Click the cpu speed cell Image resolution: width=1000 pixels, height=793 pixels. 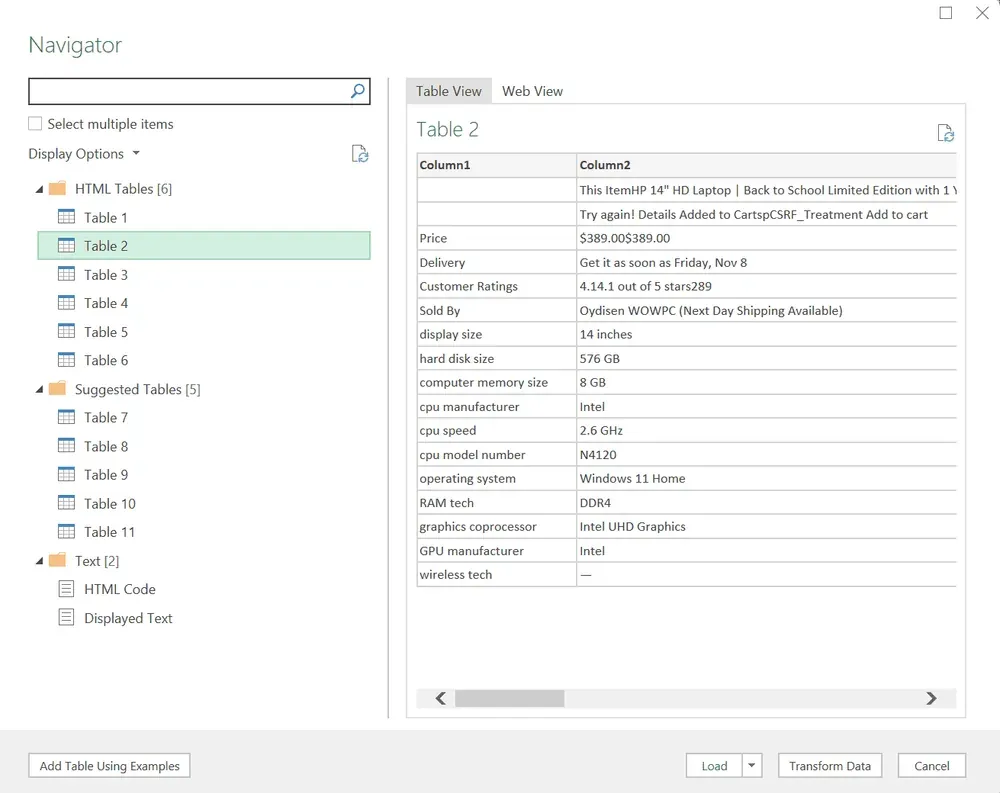click(497, 430)
